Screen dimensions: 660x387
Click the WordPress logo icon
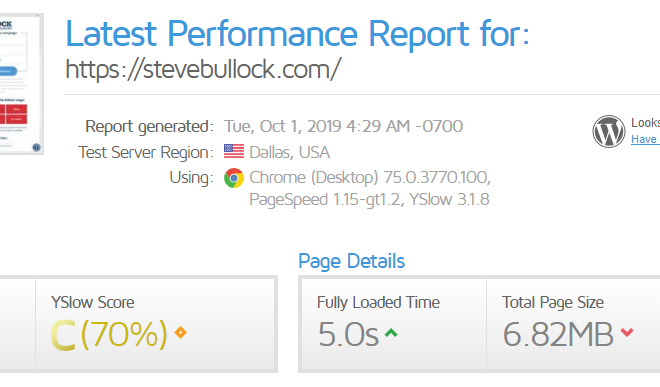point(609,131)
